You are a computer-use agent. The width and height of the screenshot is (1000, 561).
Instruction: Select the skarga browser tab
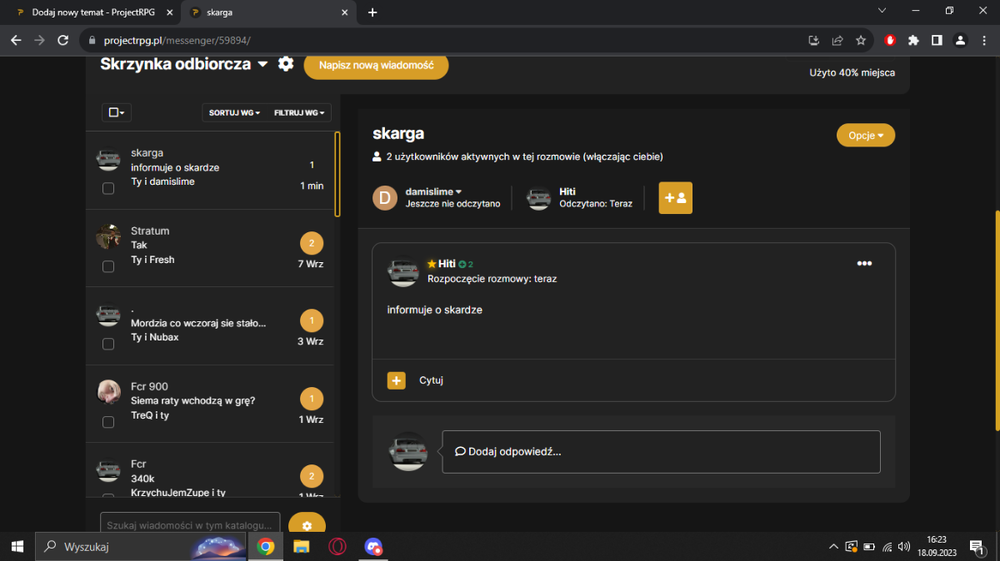coord(268,12)
